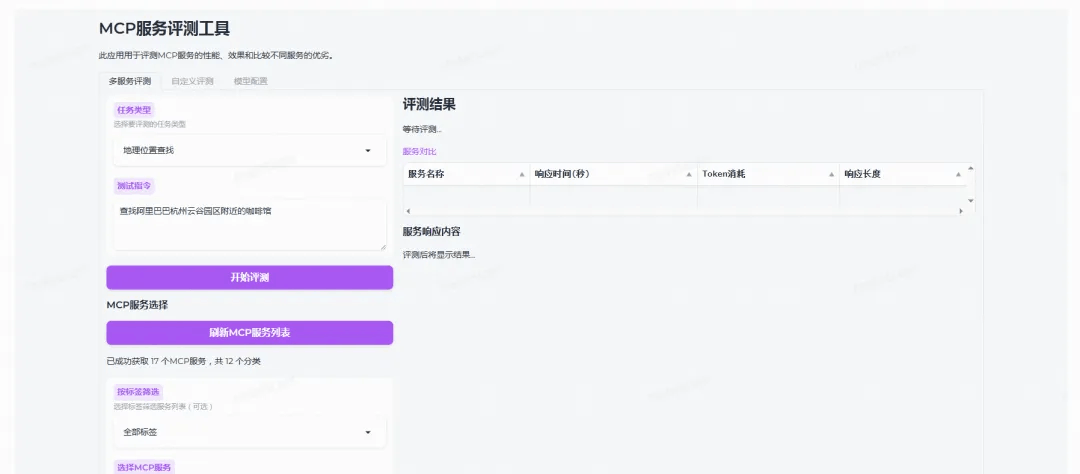Click into the 测试指令 text area
The height and width of the screenshot is (474, 1080).
[x=249, y=225]
